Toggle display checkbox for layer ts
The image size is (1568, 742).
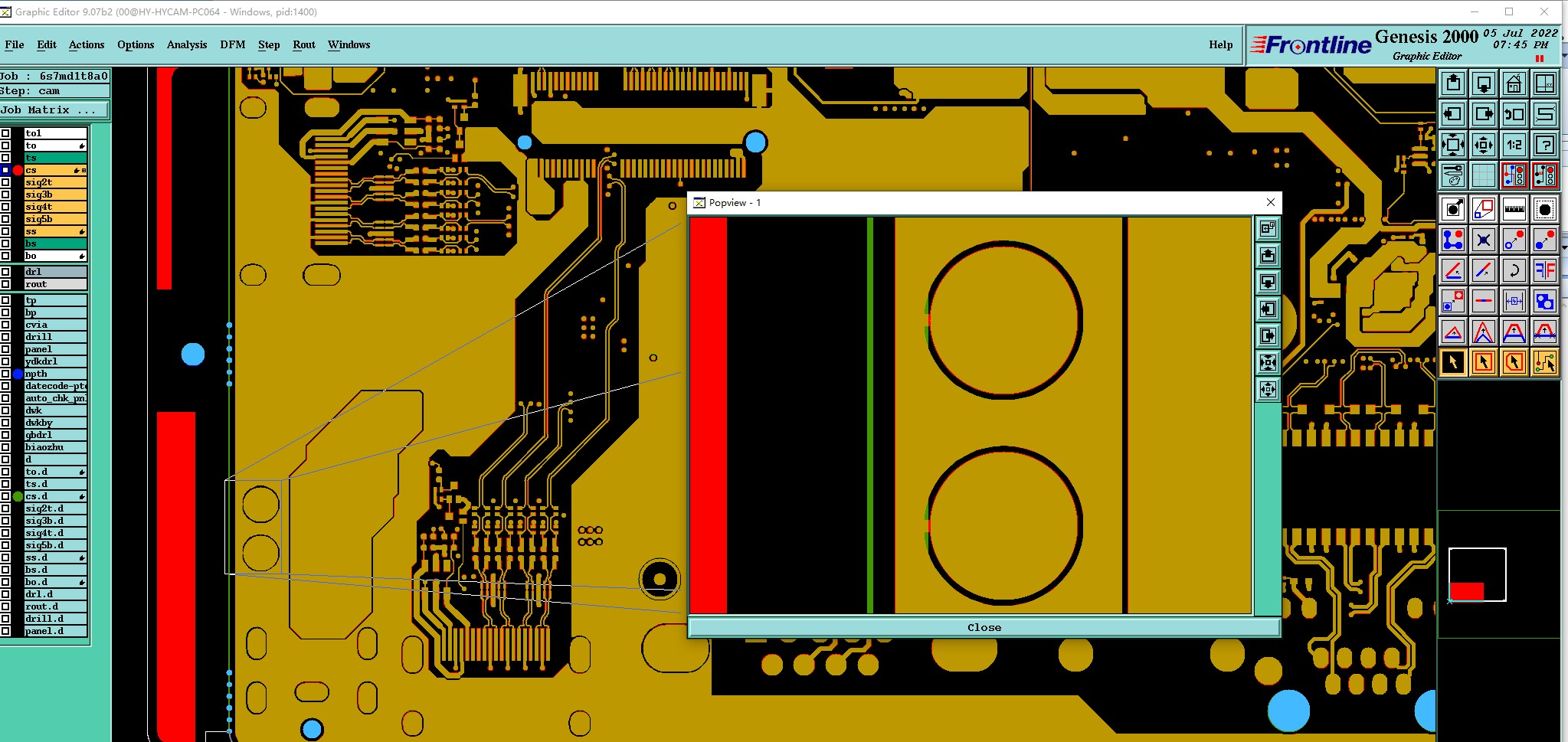click(5, 158)
